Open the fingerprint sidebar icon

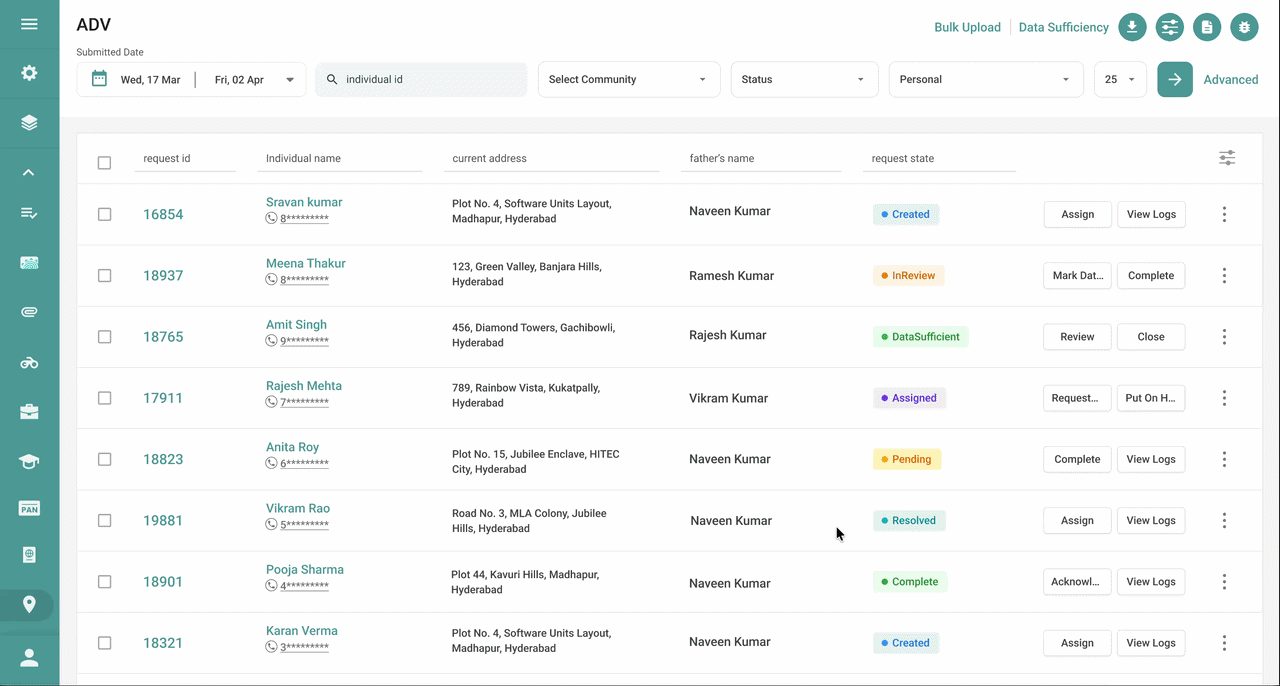pyautogui.click(x=29, y=263)
